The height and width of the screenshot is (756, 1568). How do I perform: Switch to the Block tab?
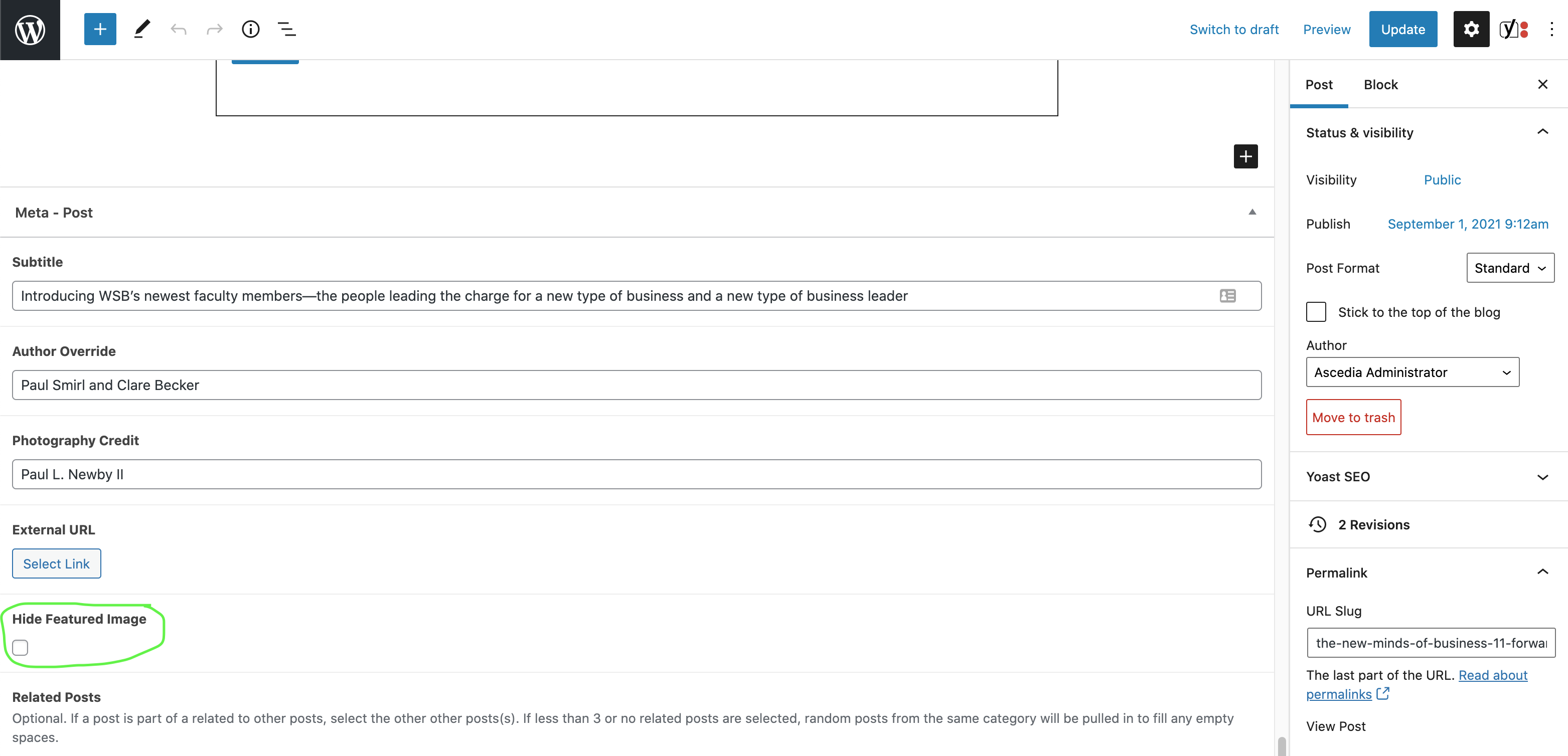point(1380,85)
